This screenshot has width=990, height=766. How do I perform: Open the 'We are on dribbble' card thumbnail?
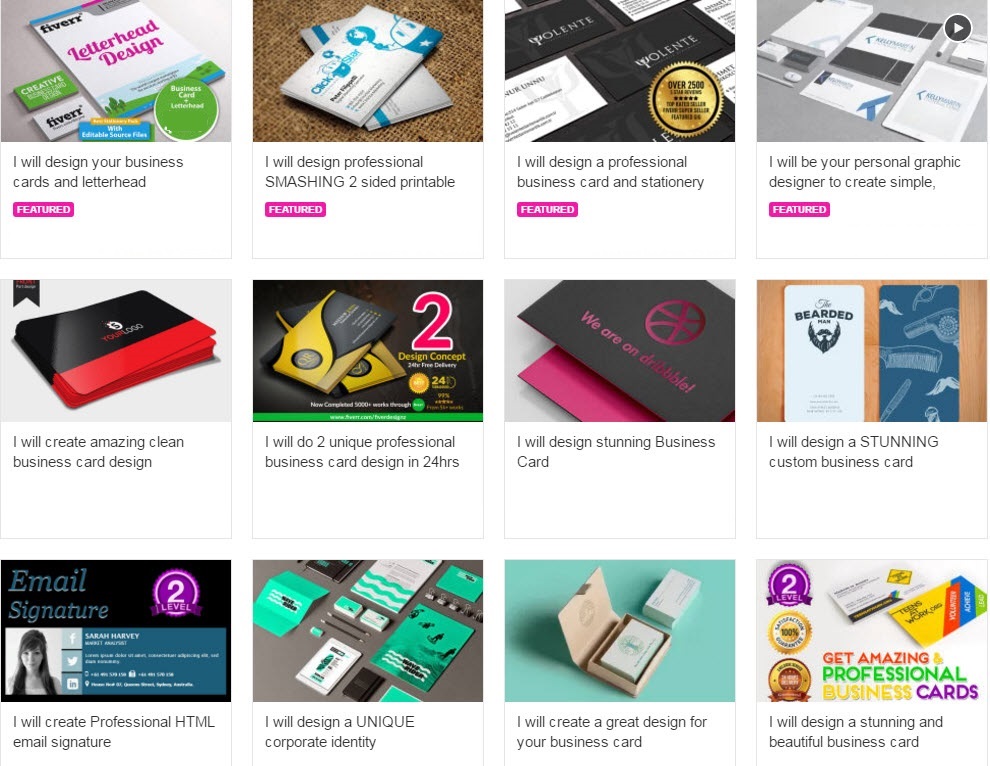(620, 350)
